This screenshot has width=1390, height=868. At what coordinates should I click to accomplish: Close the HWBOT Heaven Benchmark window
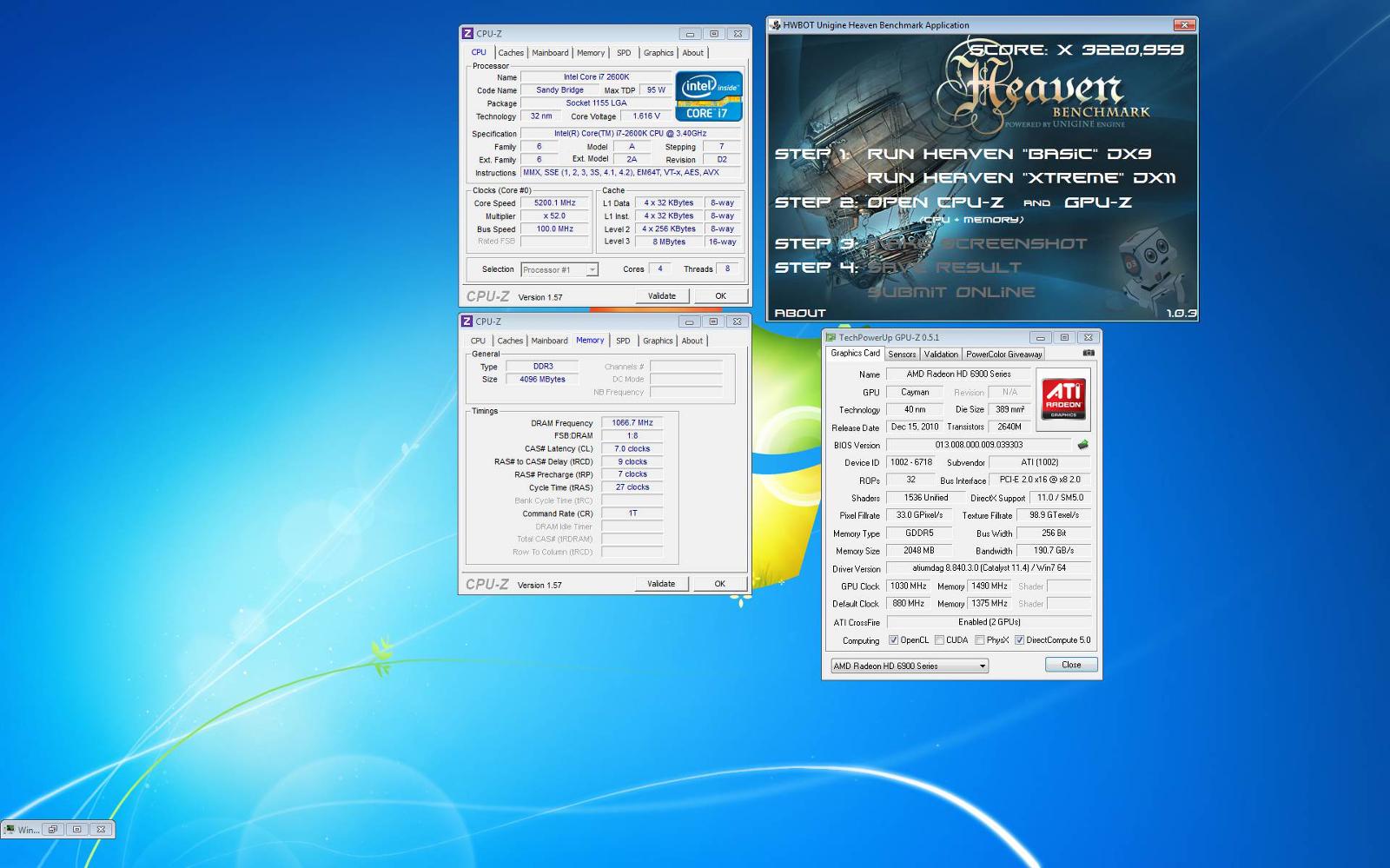pos(1185,25)
